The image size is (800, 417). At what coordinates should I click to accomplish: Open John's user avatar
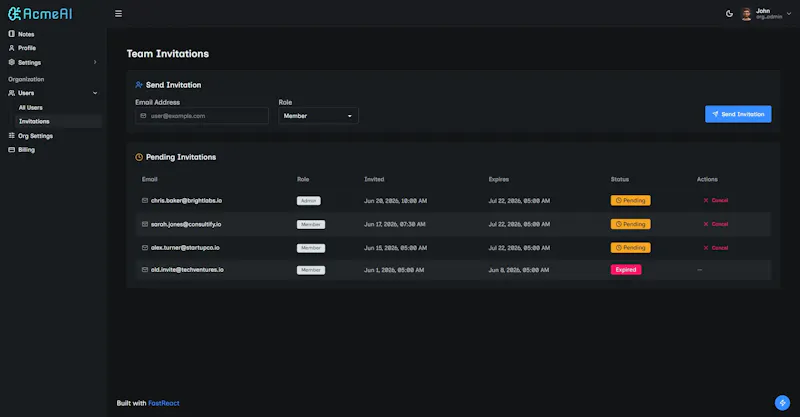[x=746, y=14]
